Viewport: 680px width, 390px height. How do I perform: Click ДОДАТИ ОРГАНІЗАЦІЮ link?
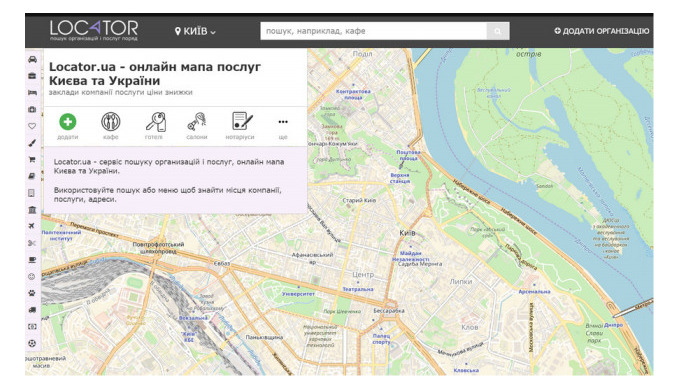(602, 31)
